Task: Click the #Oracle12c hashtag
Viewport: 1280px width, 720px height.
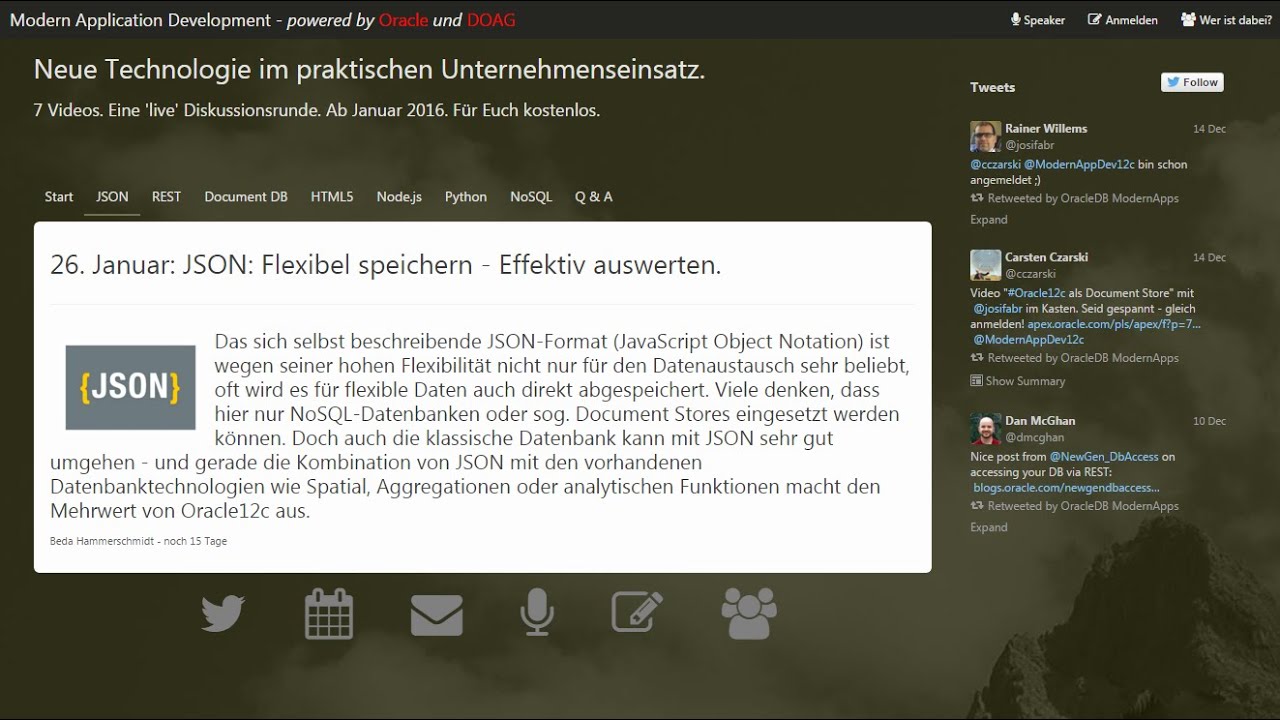Action: pyautogui.click(x=1039, y=294)
